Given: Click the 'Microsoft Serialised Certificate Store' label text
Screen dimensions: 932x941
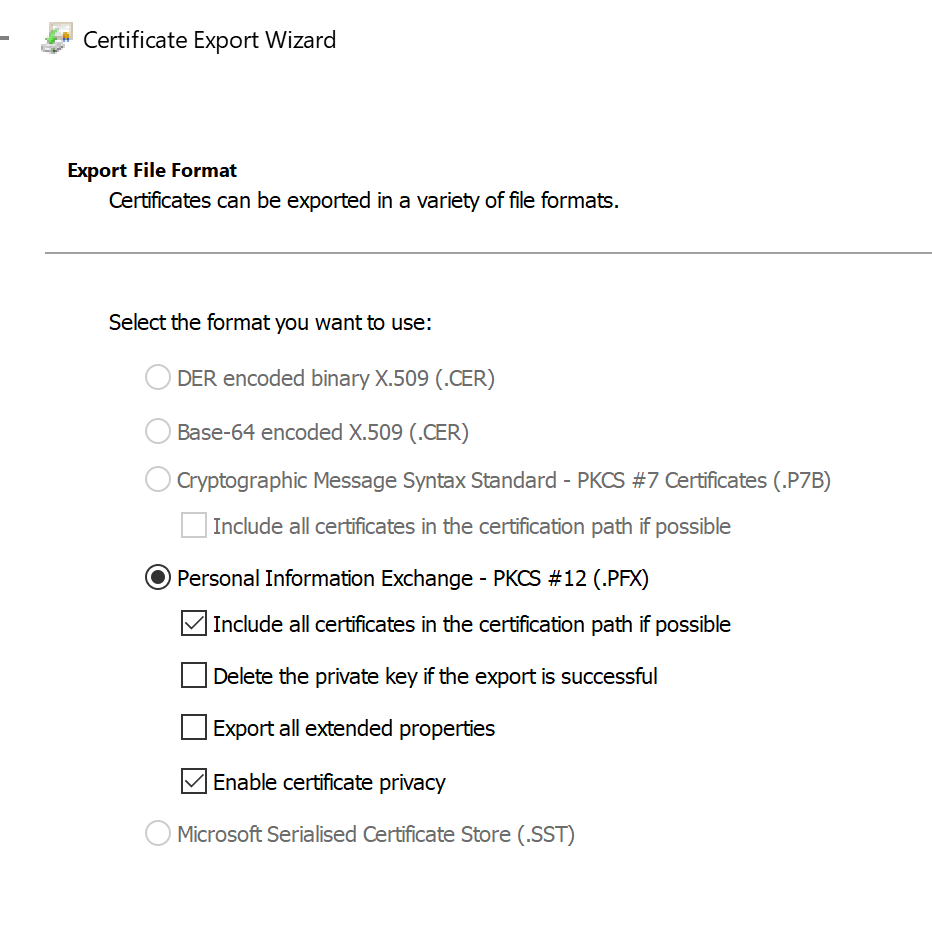Looking at the screenshot, I should [376, 834].
